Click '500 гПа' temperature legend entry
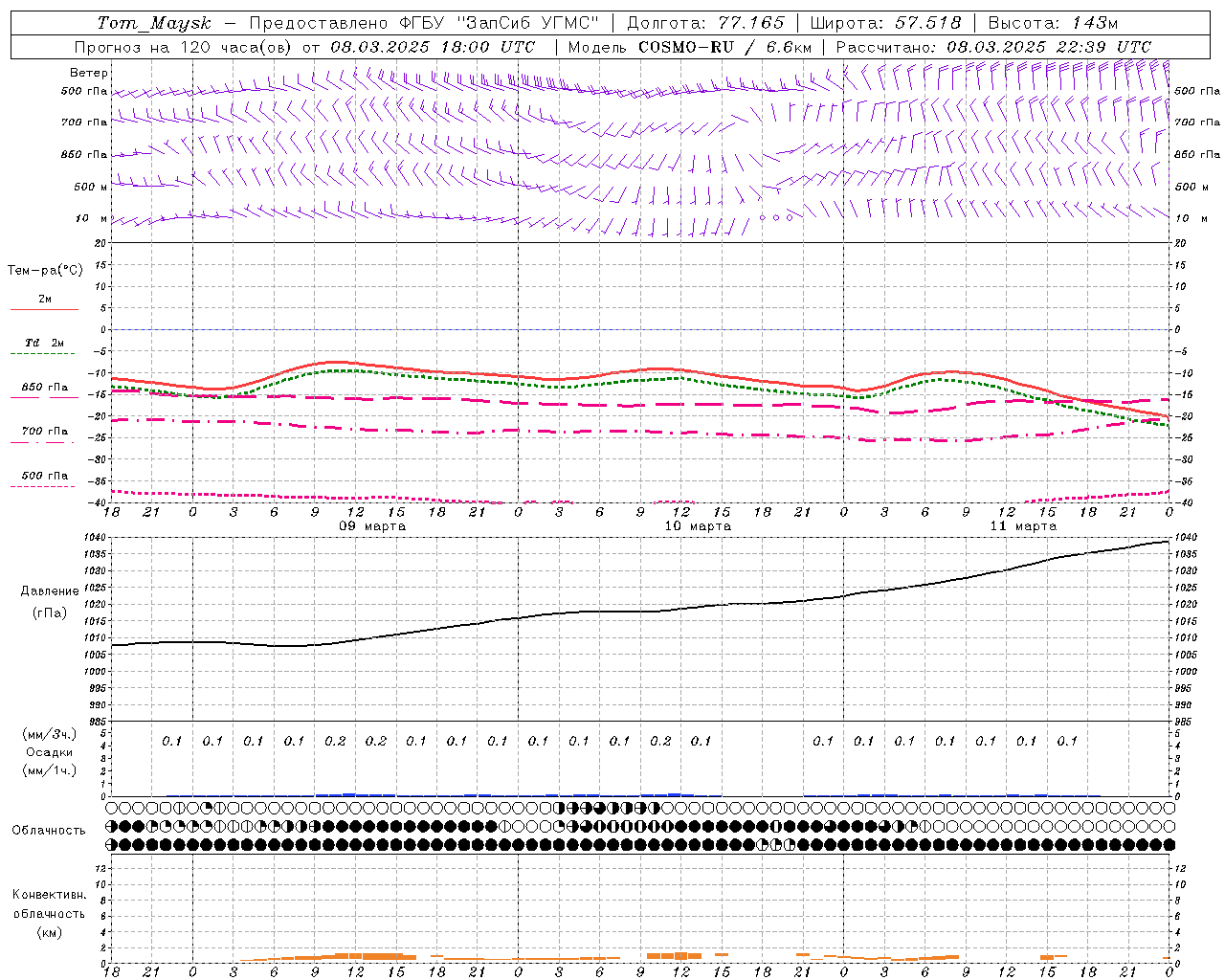The width and height of the screenshot is (1225, 980). (45, 476)
